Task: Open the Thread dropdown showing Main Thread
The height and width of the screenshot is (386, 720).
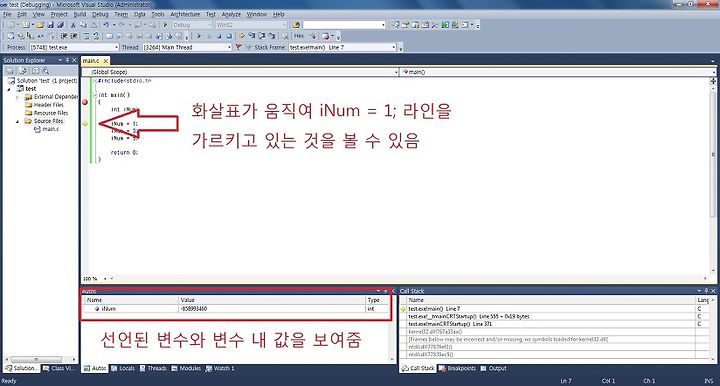Action: pos(187,47)
